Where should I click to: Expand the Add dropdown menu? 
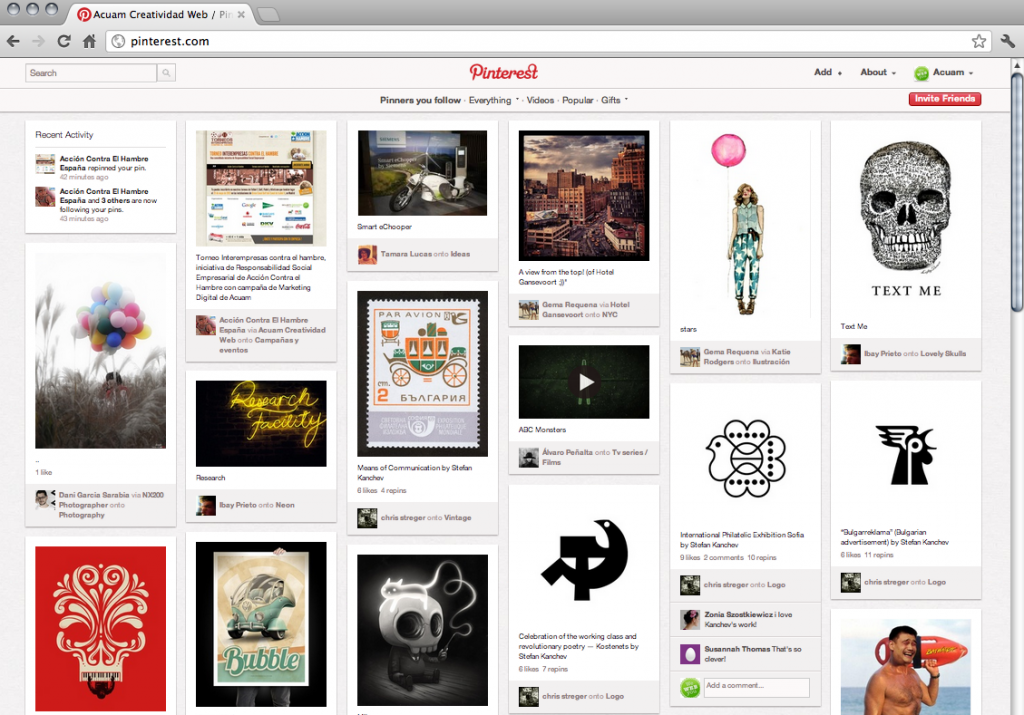(x=827, y=72)
